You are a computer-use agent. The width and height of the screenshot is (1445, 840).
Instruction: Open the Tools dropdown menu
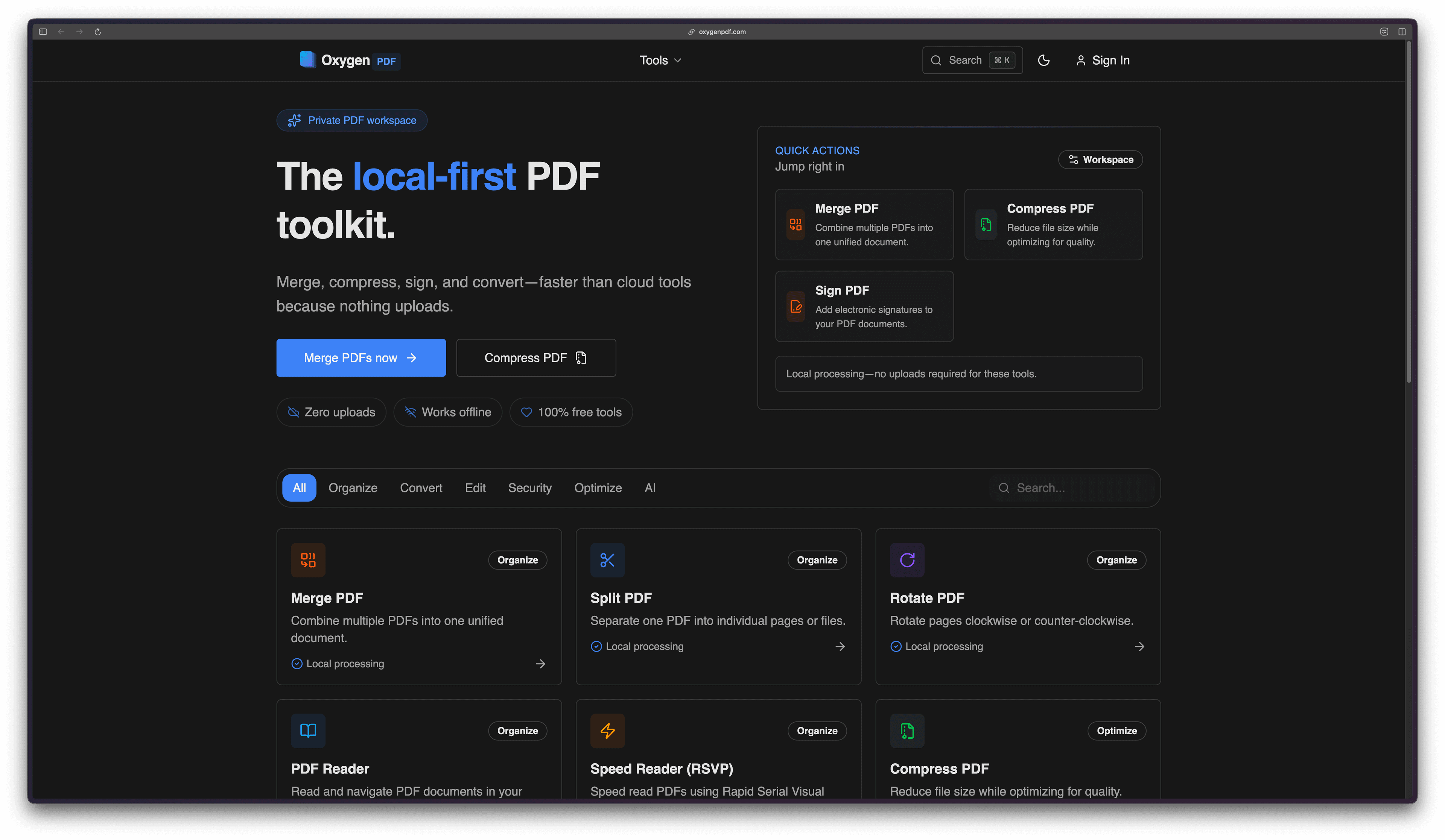(659, 60)
